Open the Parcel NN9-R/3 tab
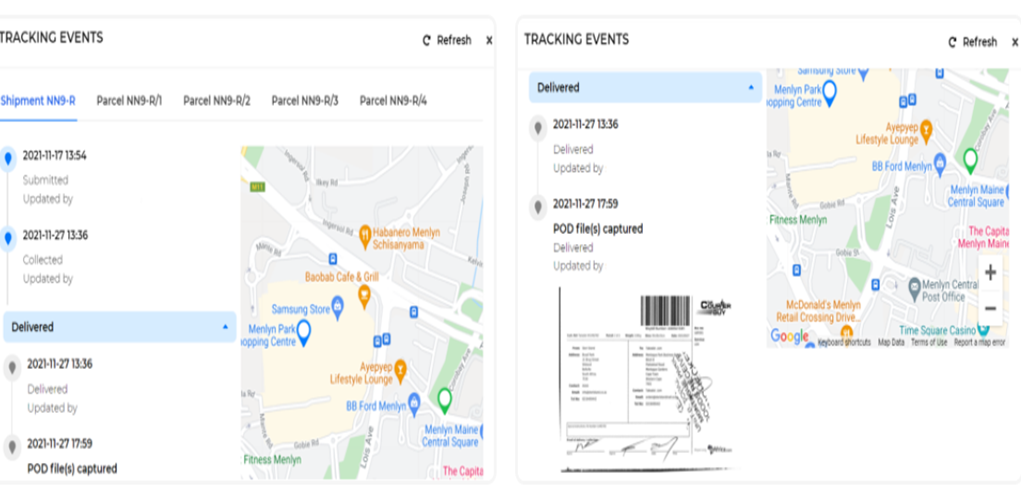The height and width of the screenshot is (486, 1021). click(305, 100)
